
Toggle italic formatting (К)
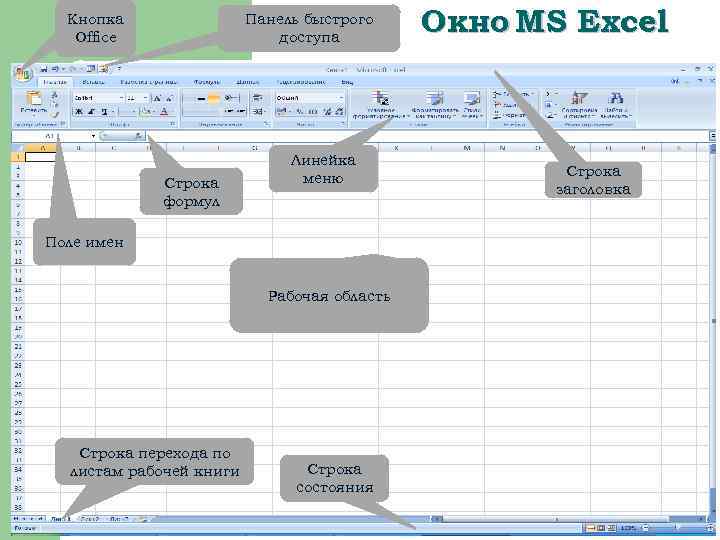pos(91,111)
